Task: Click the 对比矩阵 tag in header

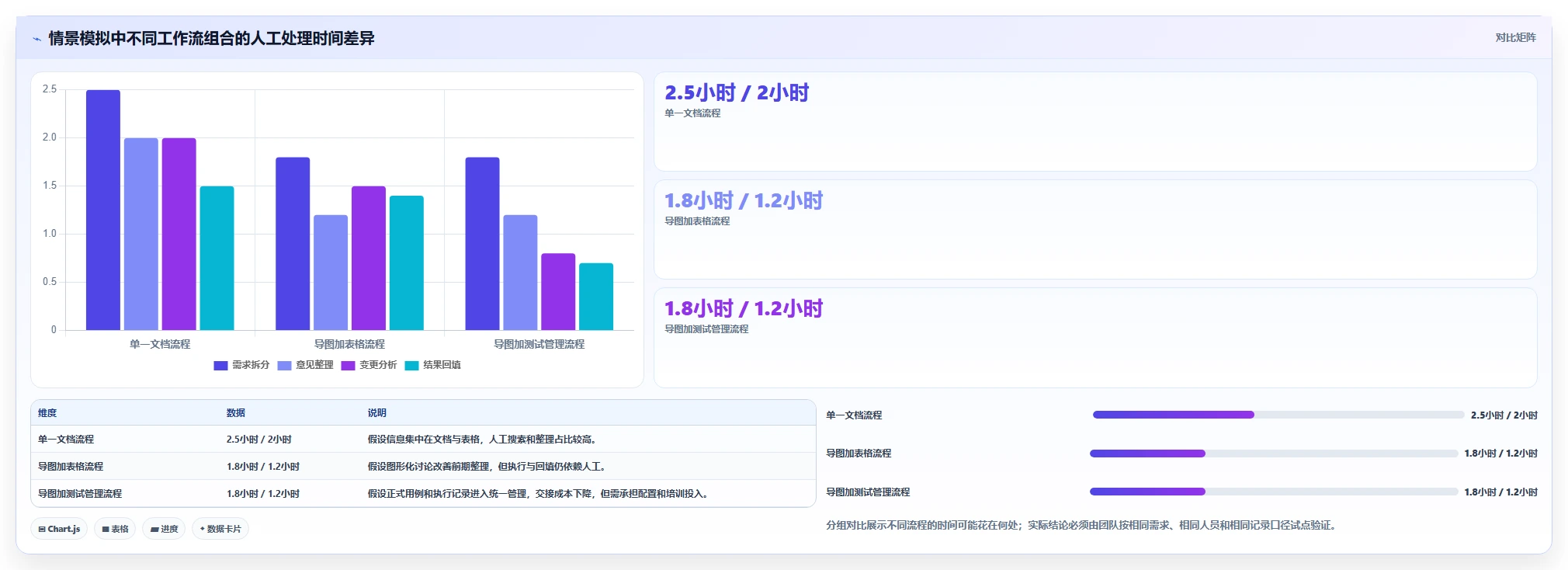Action: [1515, 37]
